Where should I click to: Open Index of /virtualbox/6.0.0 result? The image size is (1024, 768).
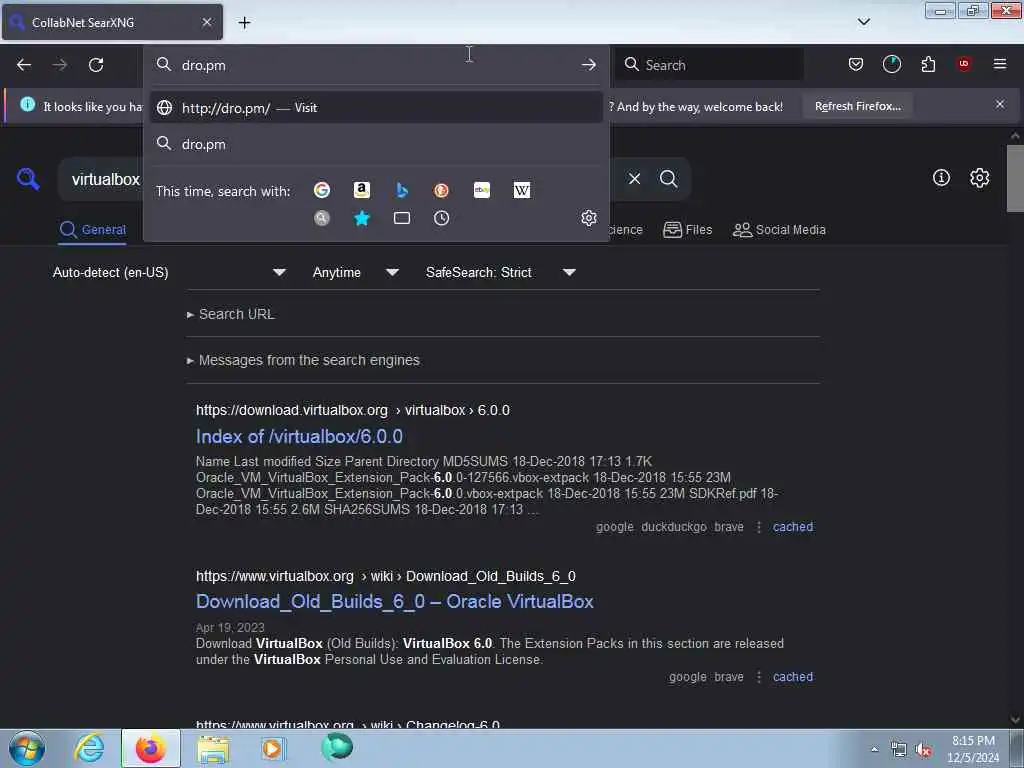click(x=299, y=436)
